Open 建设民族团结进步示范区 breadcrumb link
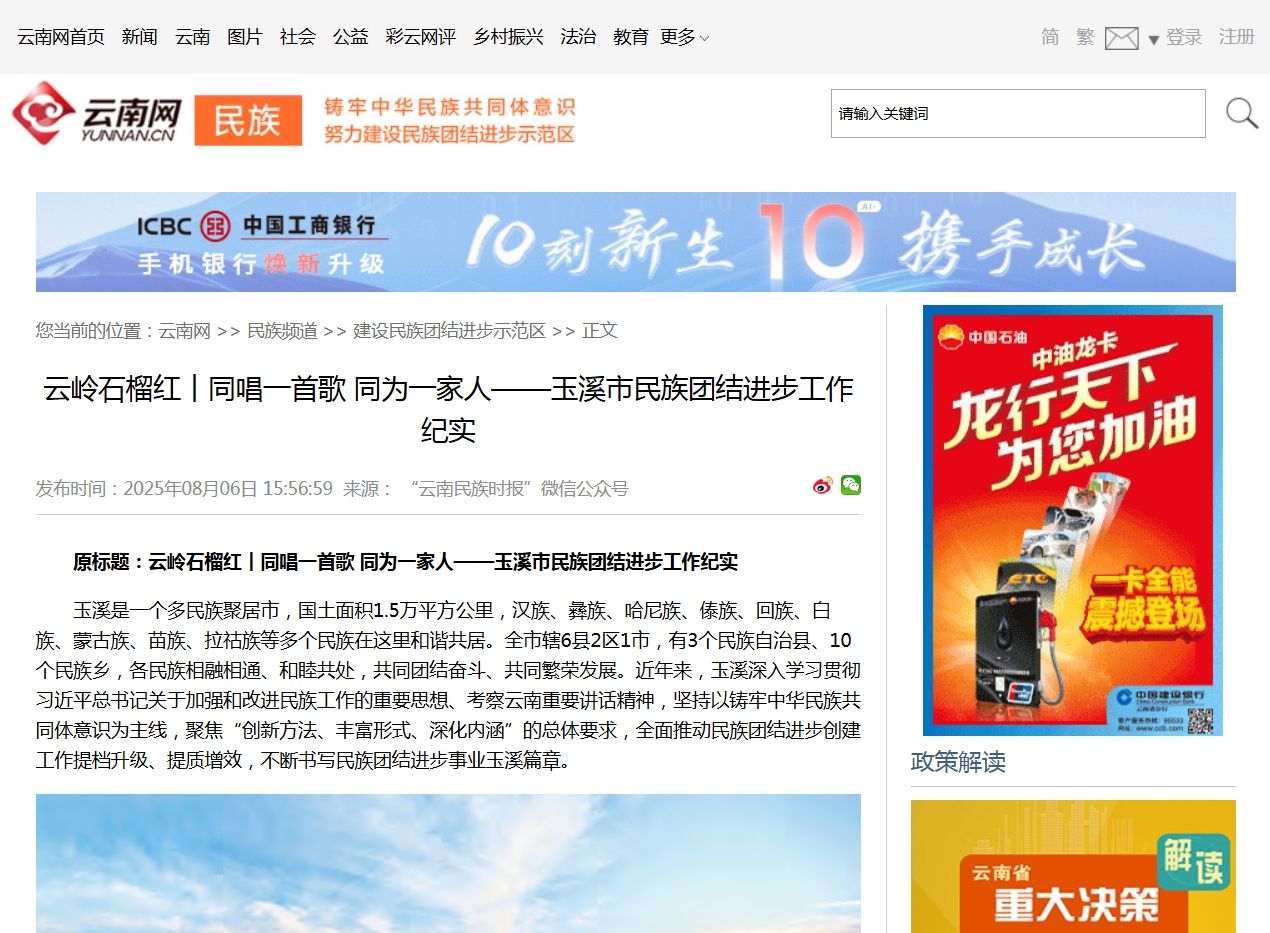This screenshot has width=1270, height=933. tap(449, 331)
